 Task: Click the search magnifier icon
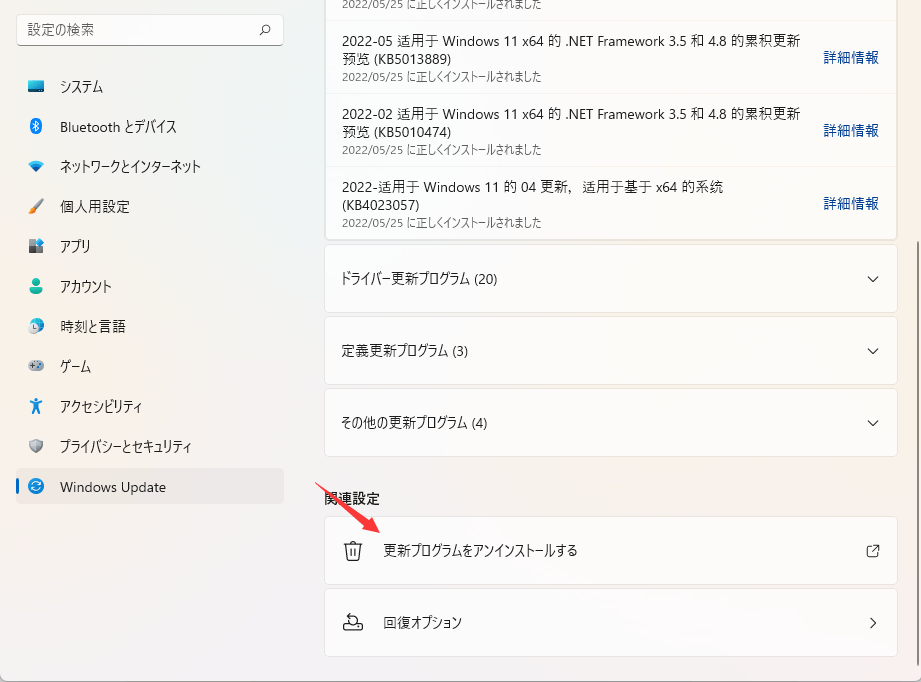pos(265,31)
